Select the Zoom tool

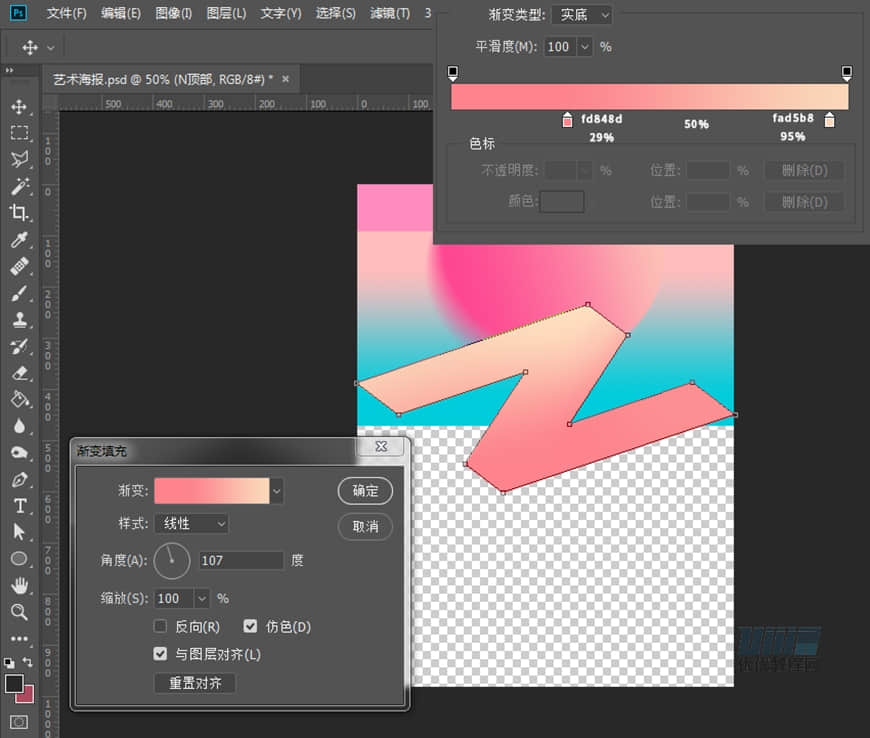click(19, 612)
